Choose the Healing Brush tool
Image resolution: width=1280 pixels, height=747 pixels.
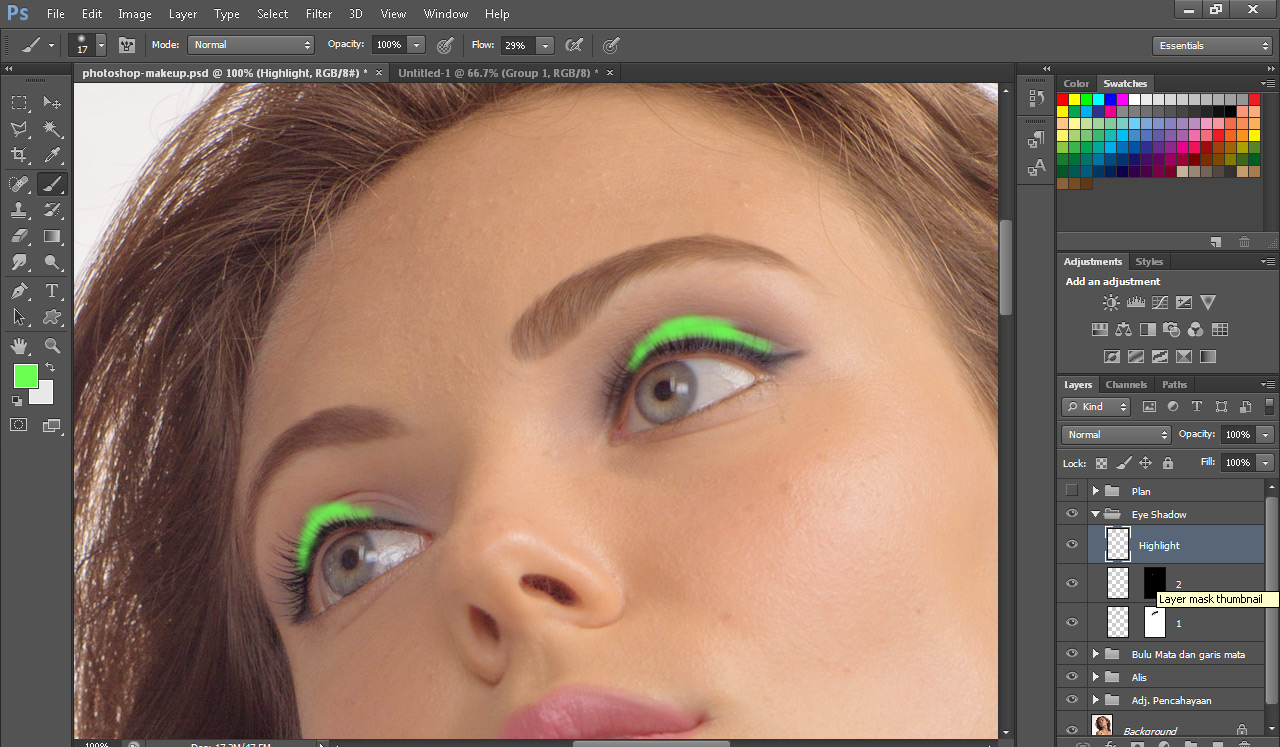(x=19, y=184)
